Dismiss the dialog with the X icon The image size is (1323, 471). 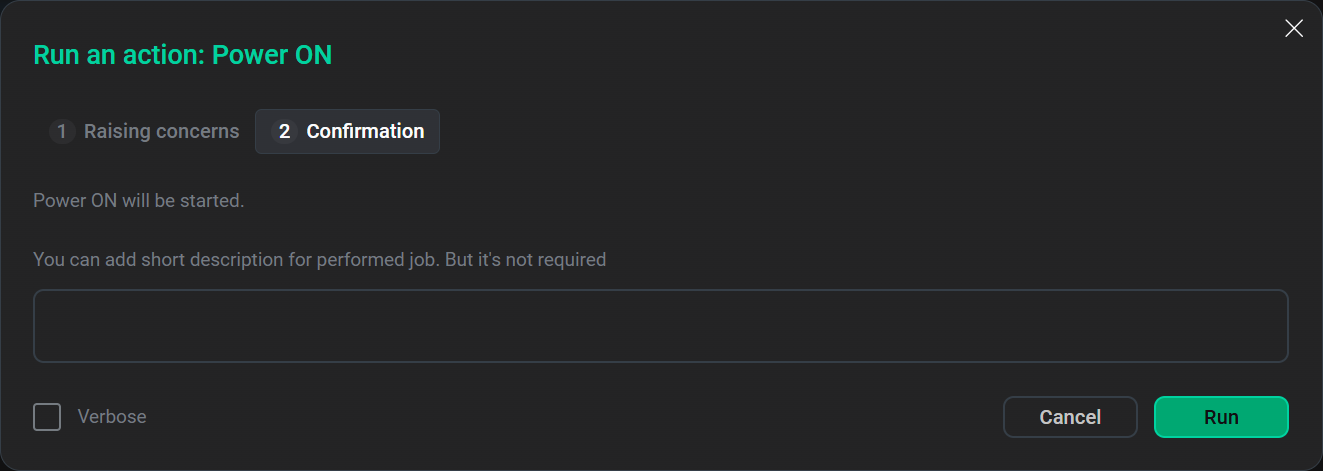click(1294, 29)
